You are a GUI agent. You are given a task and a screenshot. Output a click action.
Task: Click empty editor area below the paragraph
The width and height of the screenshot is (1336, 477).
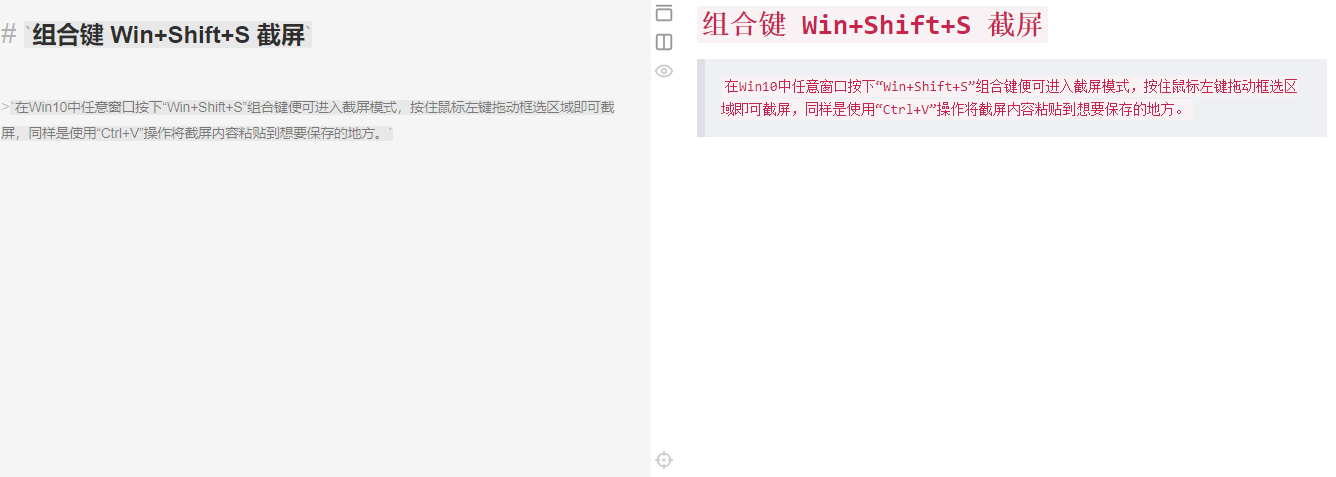(325, 300)
